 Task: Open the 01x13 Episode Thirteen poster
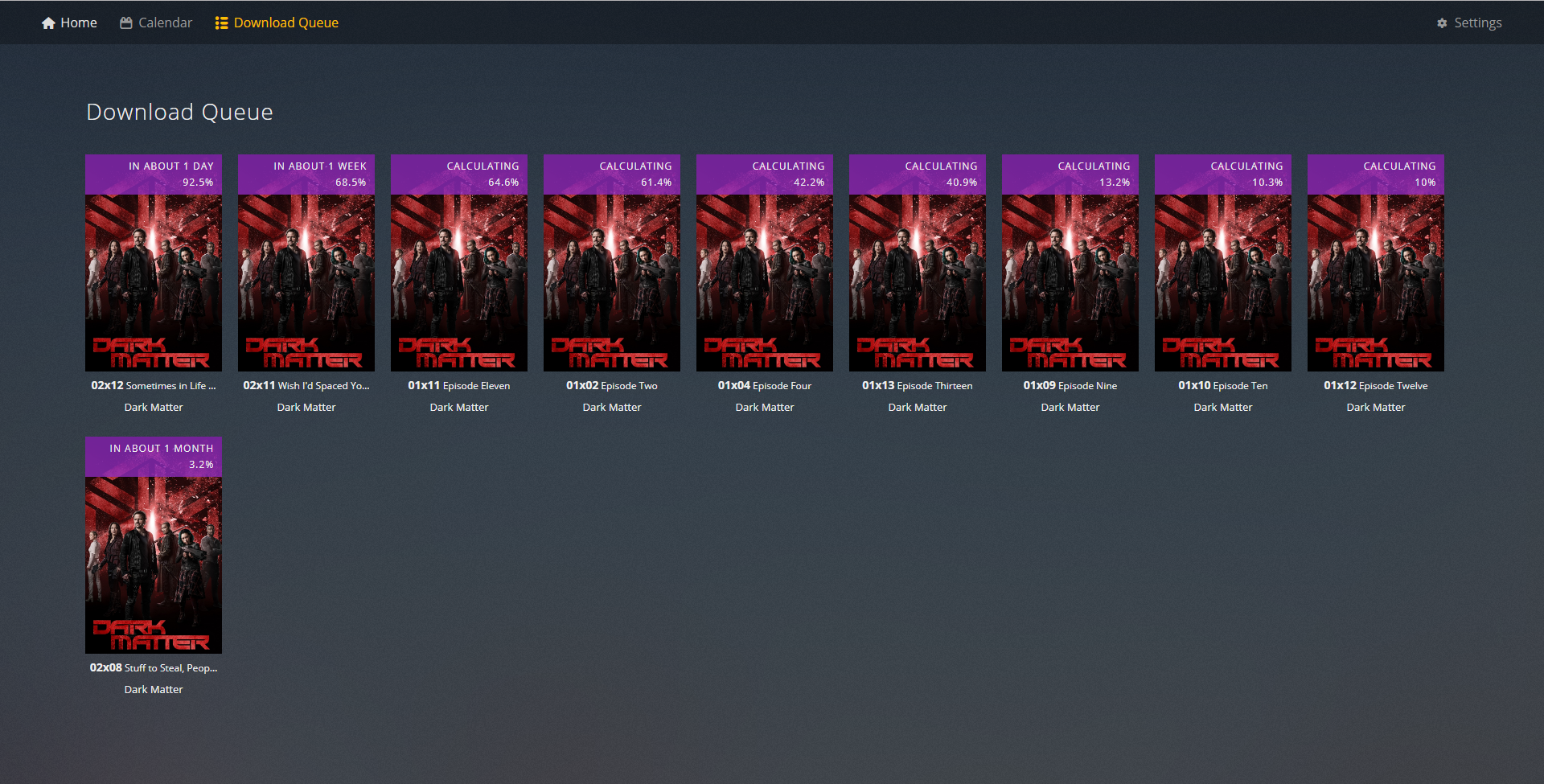coord(918,281)
